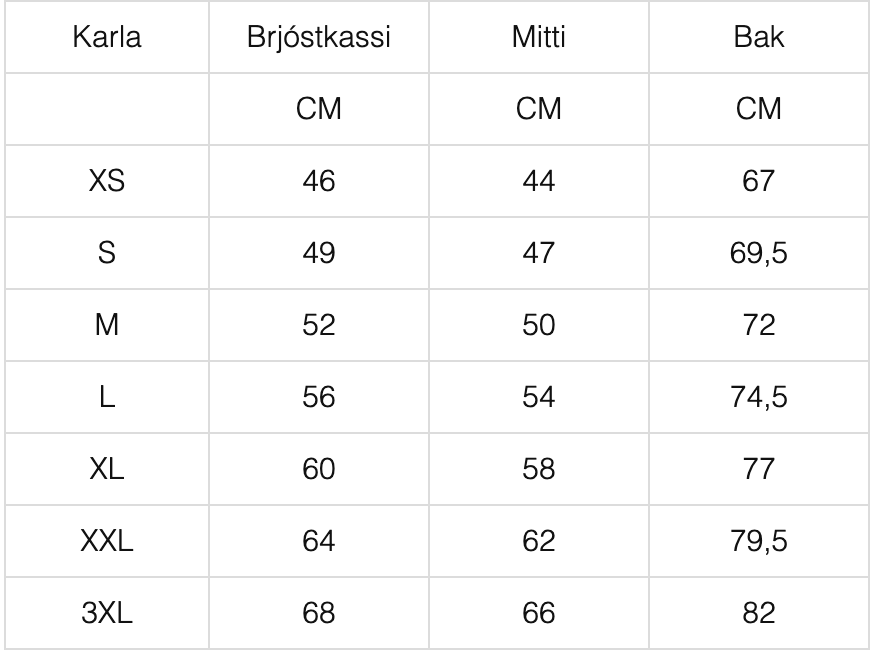The width and height of the screenshot is (874, 660).
Task: Click the XS size row label
Action: pyautogui.click(x=106, y=181)
